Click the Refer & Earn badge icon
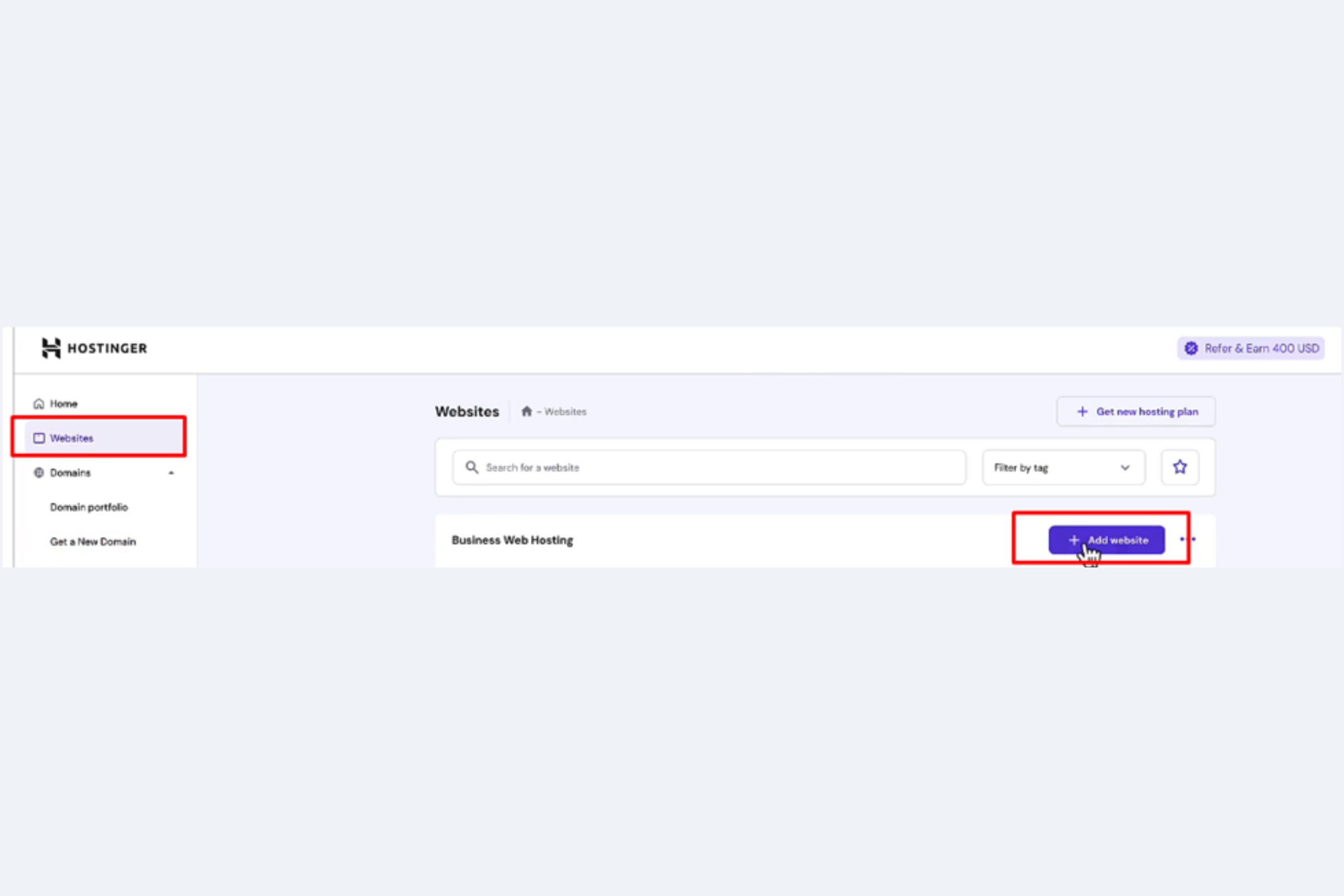Screen dimensions: 1344x896 (x=1191, y=348)
